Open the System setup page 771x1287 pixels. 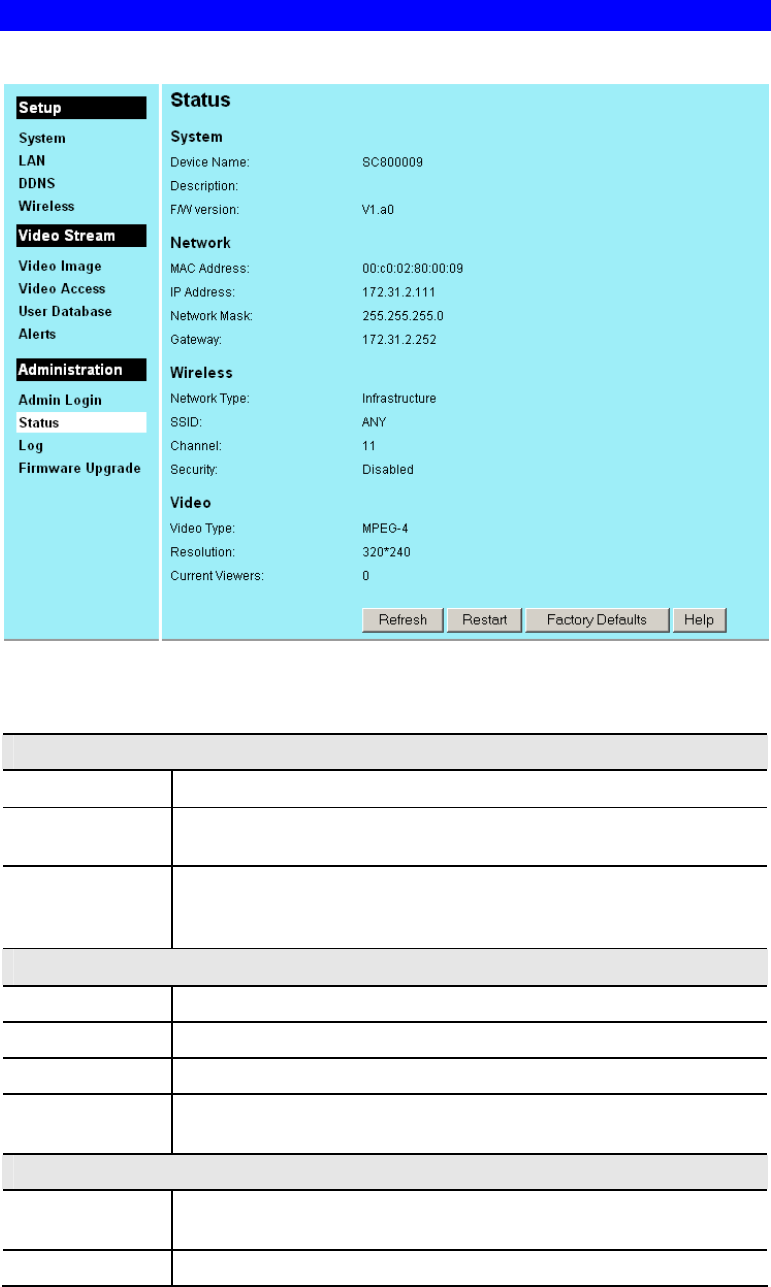(x=42, y=138)
